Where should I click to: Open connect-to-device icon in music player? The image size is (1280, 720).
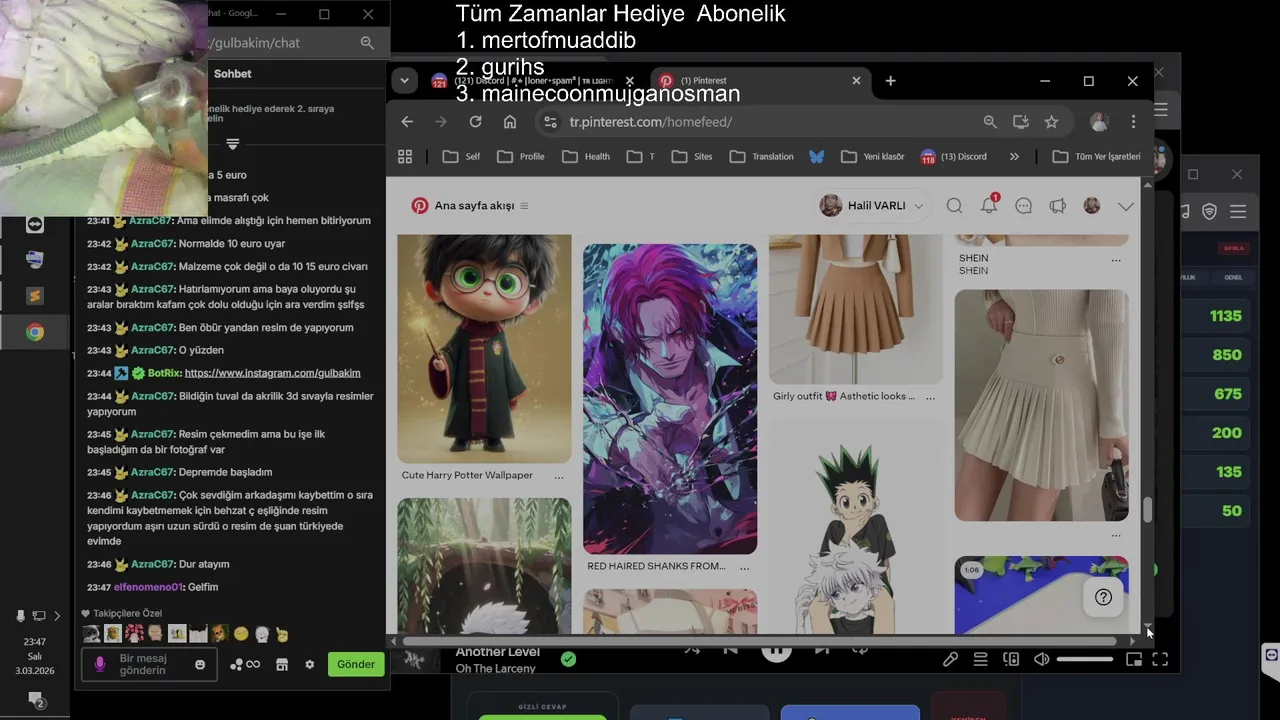click(x=1011, y=659)
